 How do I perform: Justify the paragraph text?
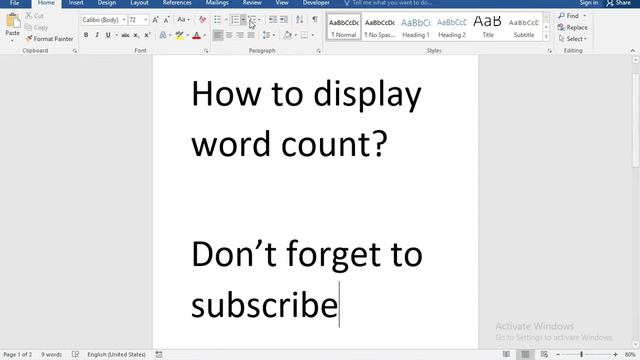251,36
